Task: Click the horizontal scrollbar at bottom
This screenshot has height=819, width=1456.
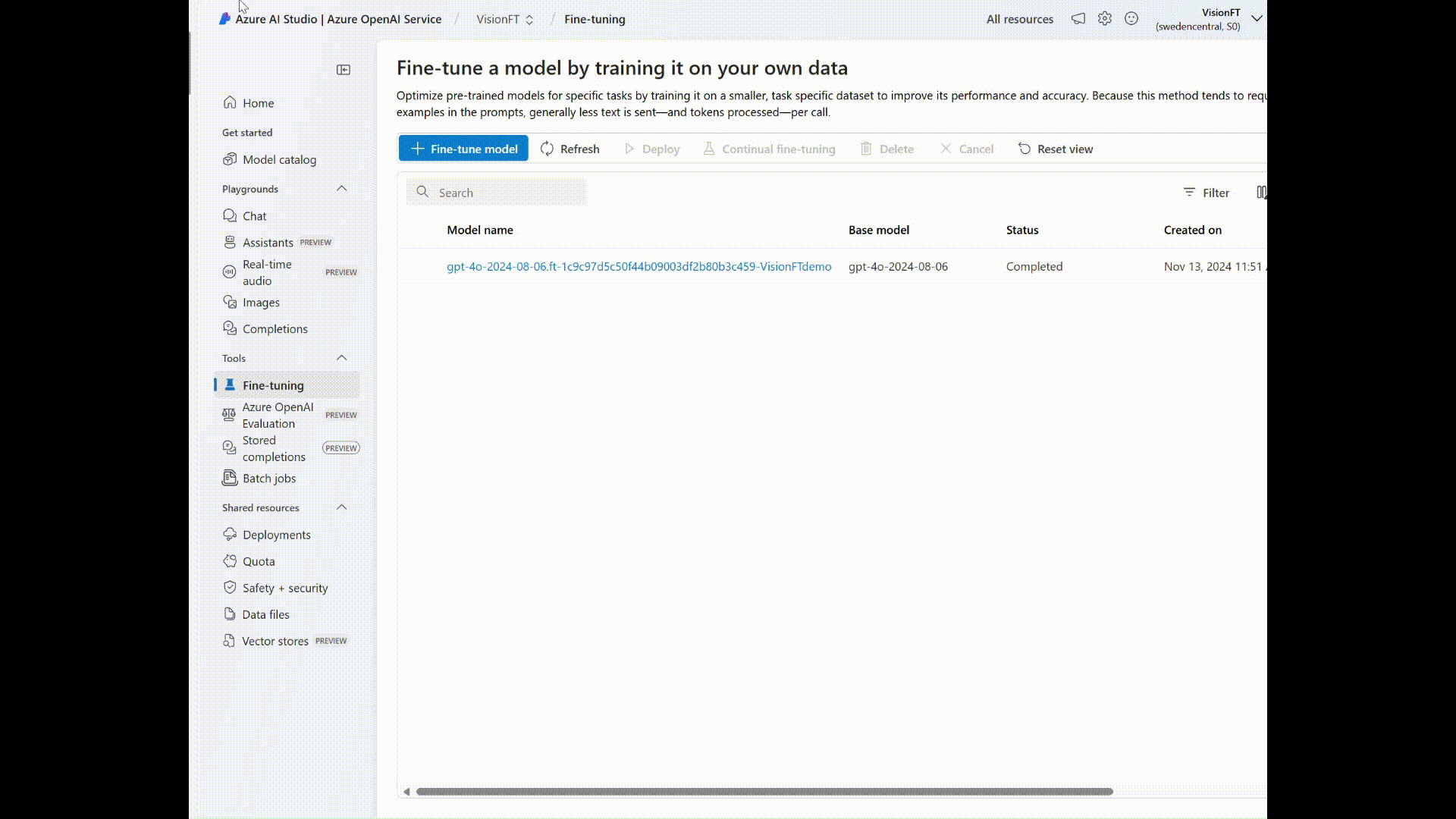Action: click(764, 792)
